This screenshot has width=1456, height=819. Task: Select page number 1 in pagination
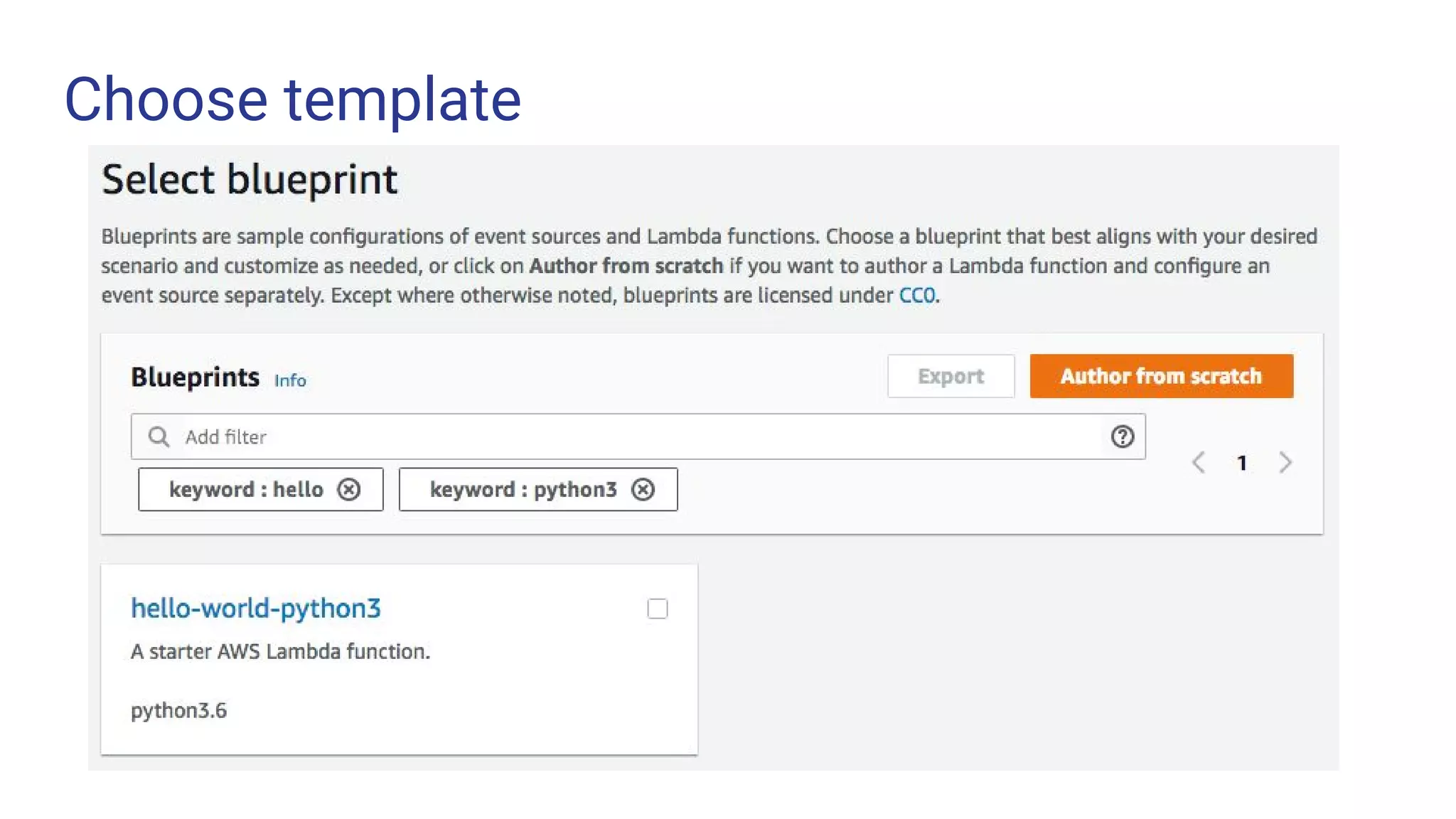1242,464
